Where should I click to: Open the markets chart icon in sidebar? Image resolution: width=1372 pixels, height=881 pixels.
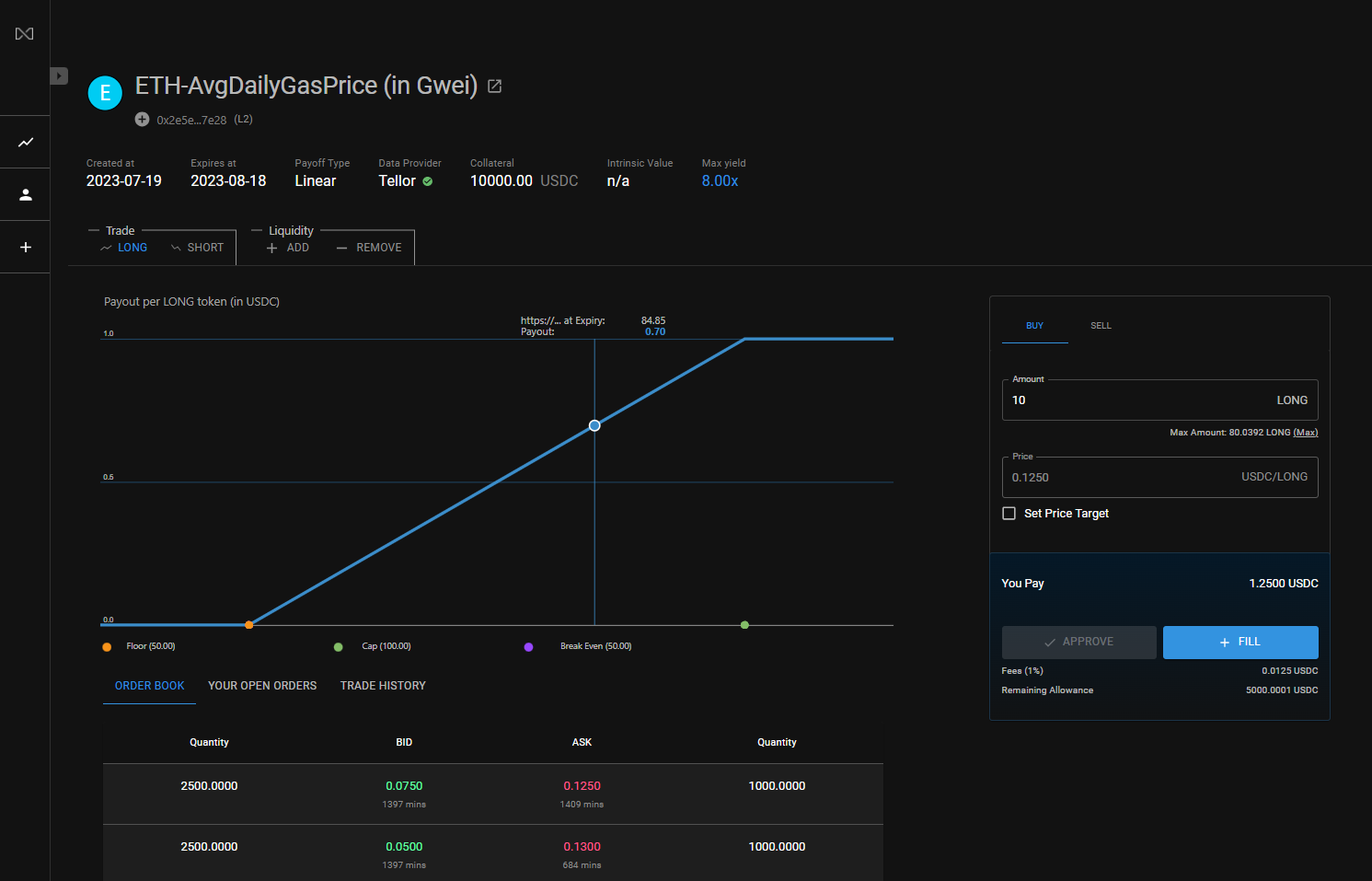(26, 143)
